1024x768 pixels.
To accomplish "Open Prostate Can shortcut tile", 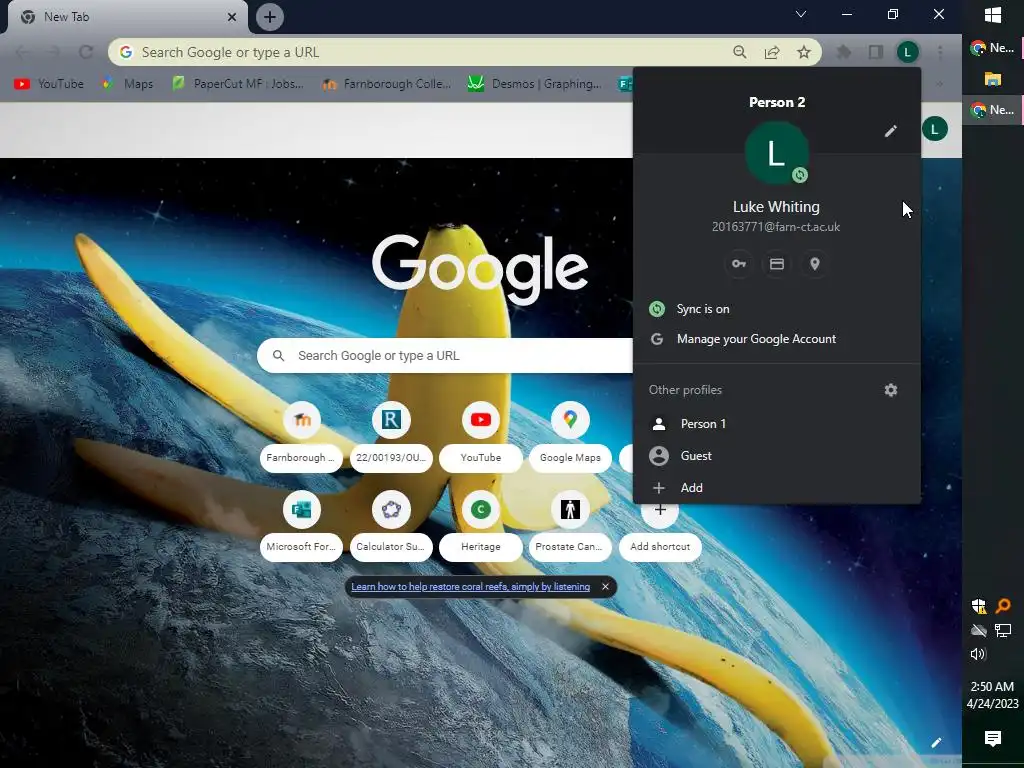I will 570,526.
